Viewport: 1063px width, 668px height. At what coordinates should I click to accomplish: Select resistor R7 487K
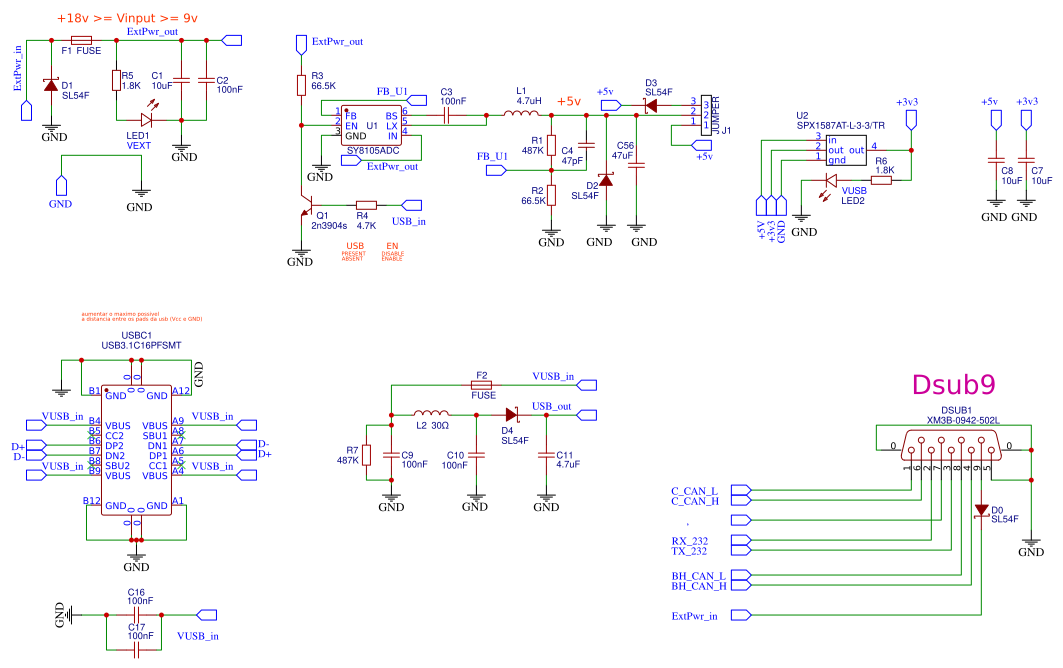367,455
